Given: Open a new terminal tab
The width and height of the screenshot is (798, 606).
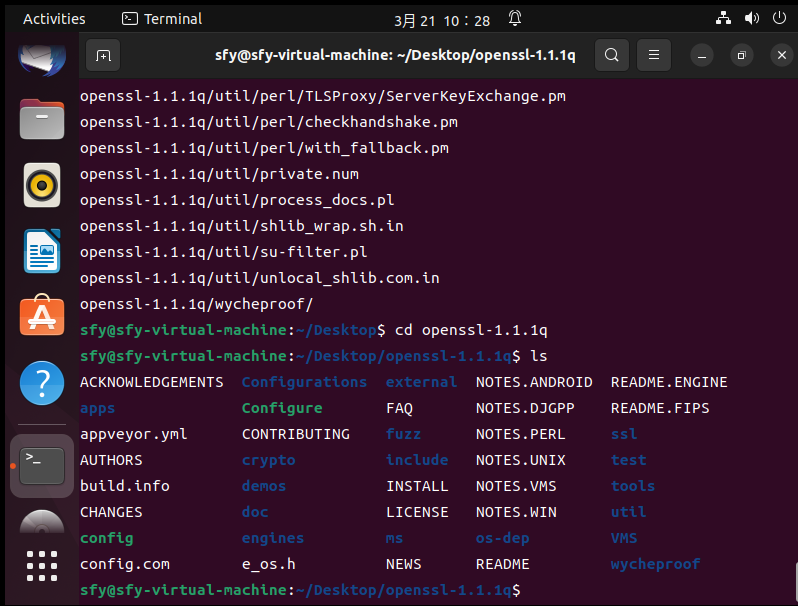Looking at the screenshot, I should (x=103, y=55).
